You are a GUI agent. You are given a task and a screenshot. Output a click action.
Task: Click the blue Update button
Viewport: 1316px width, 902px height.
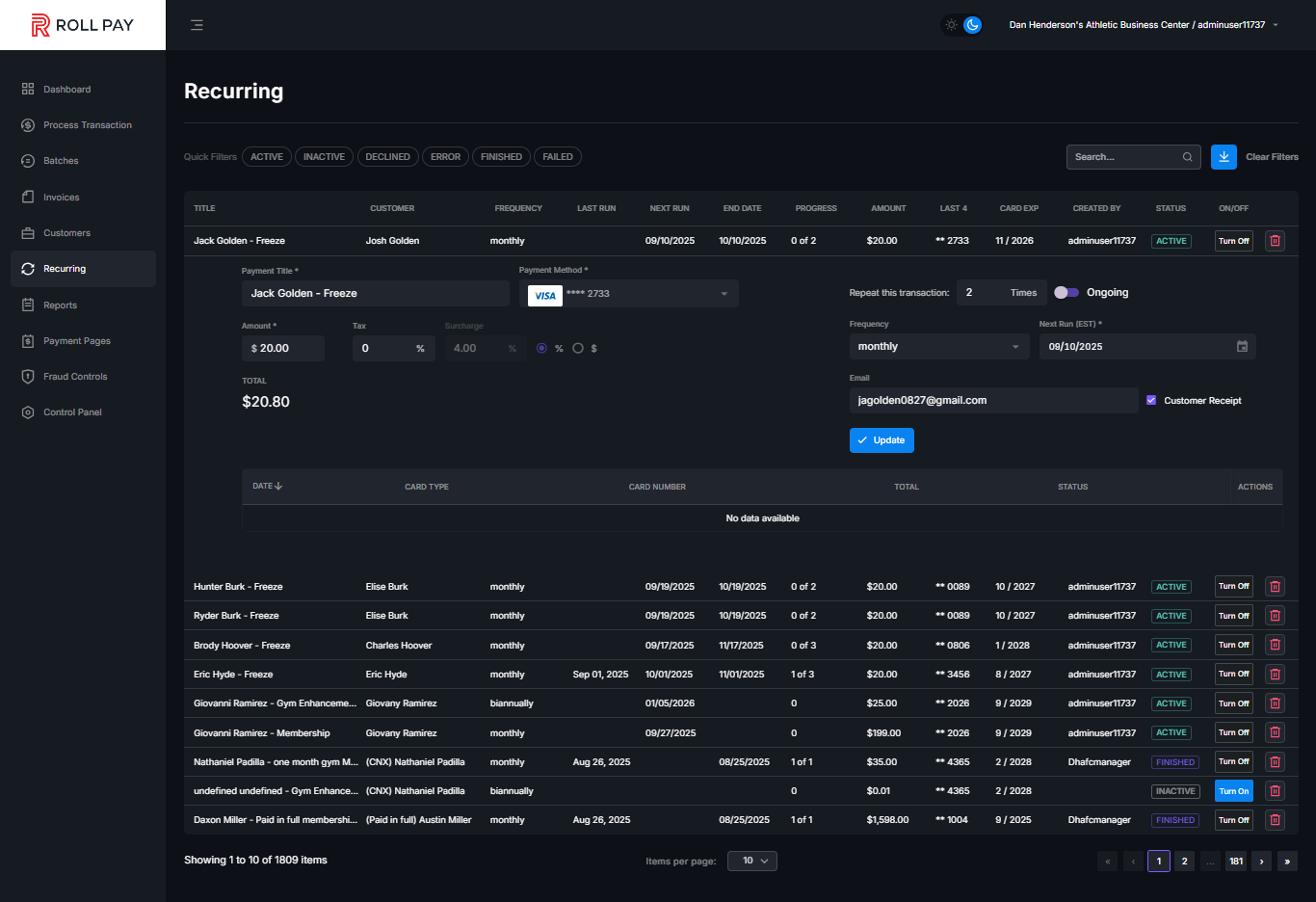pyautogui.click(x=882, y=440)
